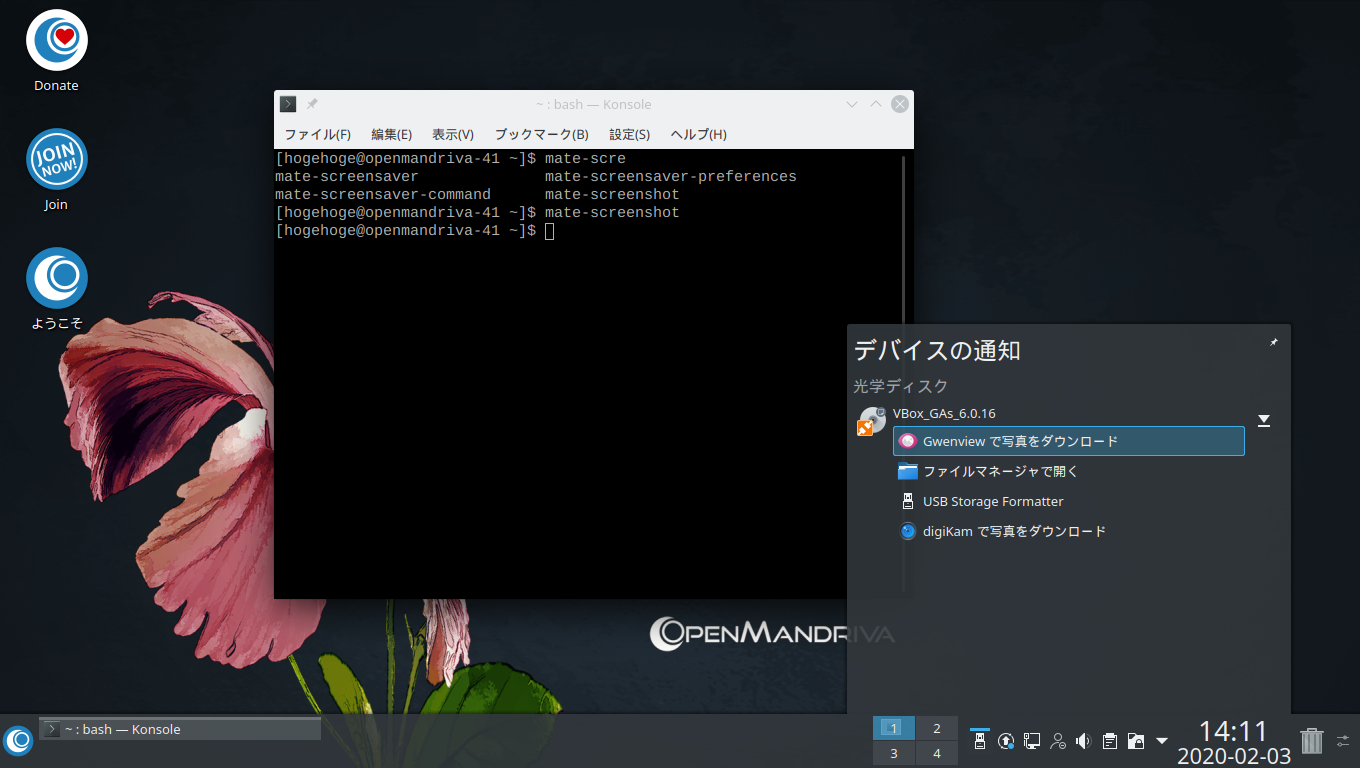Choose USB Storage Formatter action
Image resolution: width=1360 pixels, height=768 pixels.
coord(1069,501)
